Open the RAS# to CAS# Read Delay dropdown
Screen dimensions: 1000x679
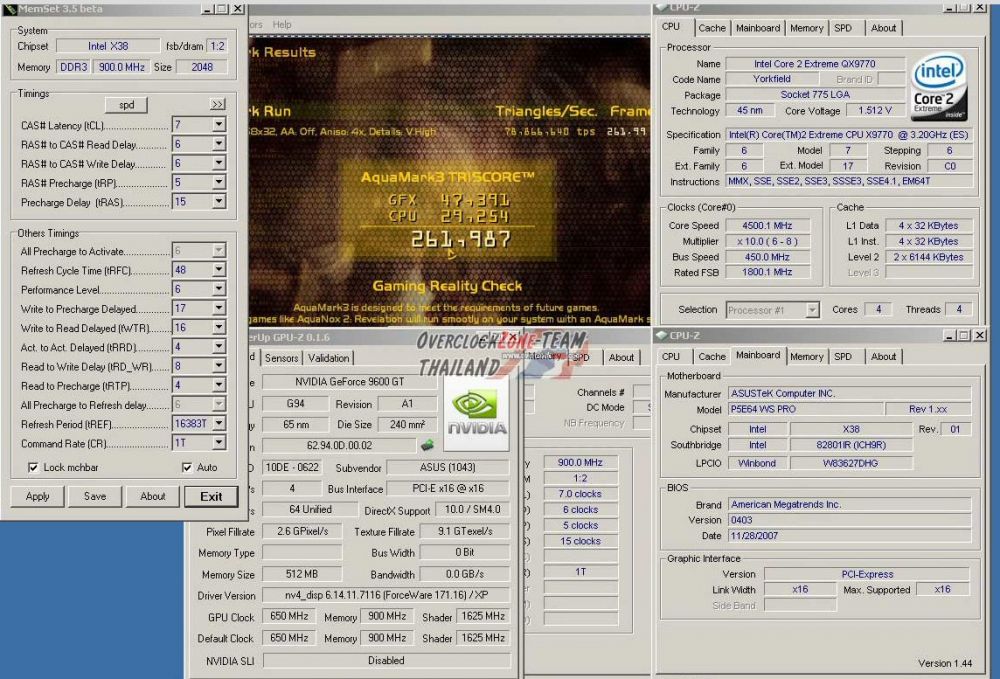pyautogui.click(x=219, y=144)
